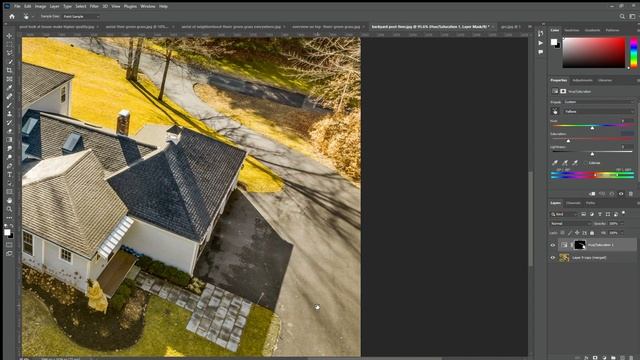Open the layer Kind filter dropdown
This screenshot has height=360, width=640.
click(x=564, y=214)
